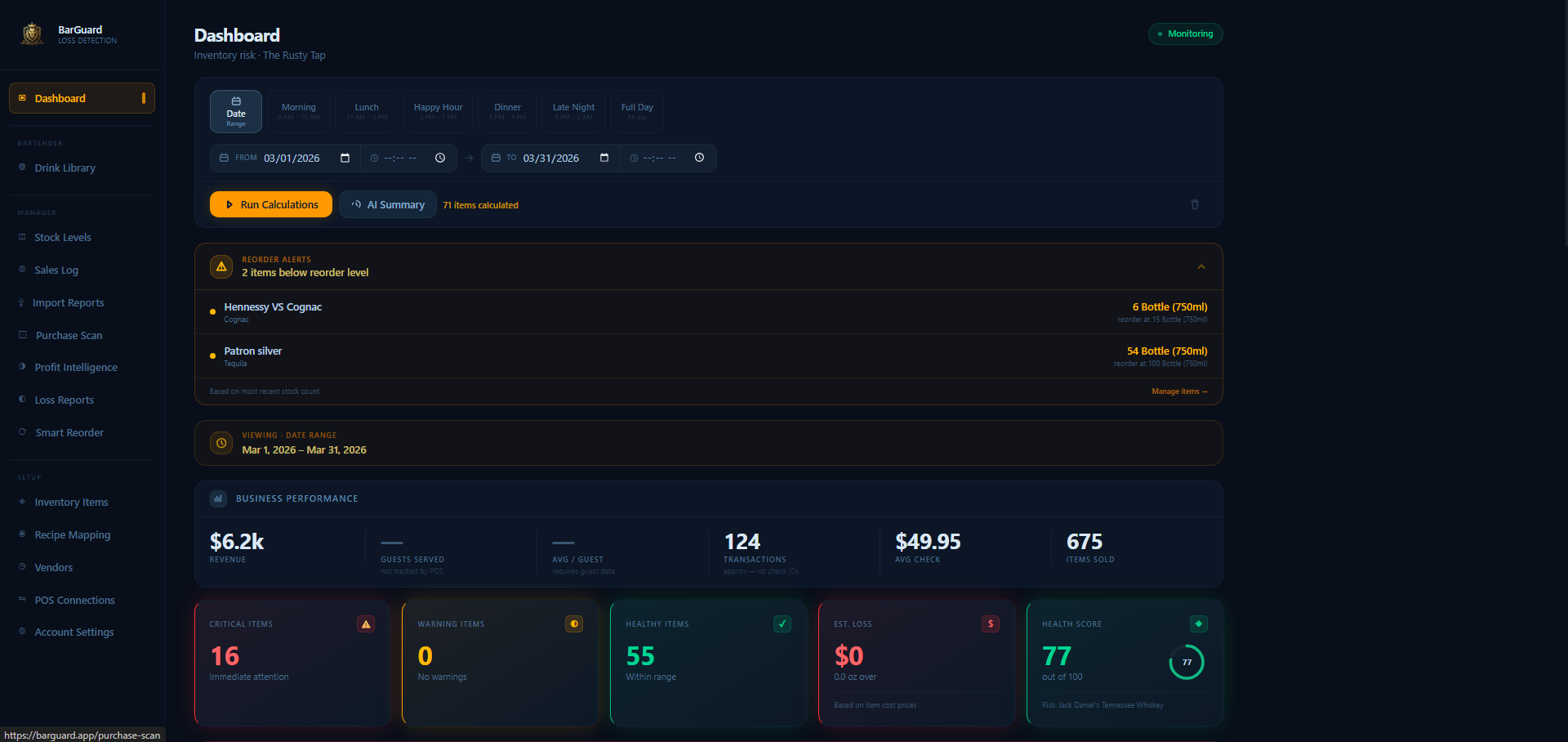The width and height of the screenshot is (1568, 742).
Task: Collapse the Reorder Alerts panel
Action: [x=1200, y=266]
